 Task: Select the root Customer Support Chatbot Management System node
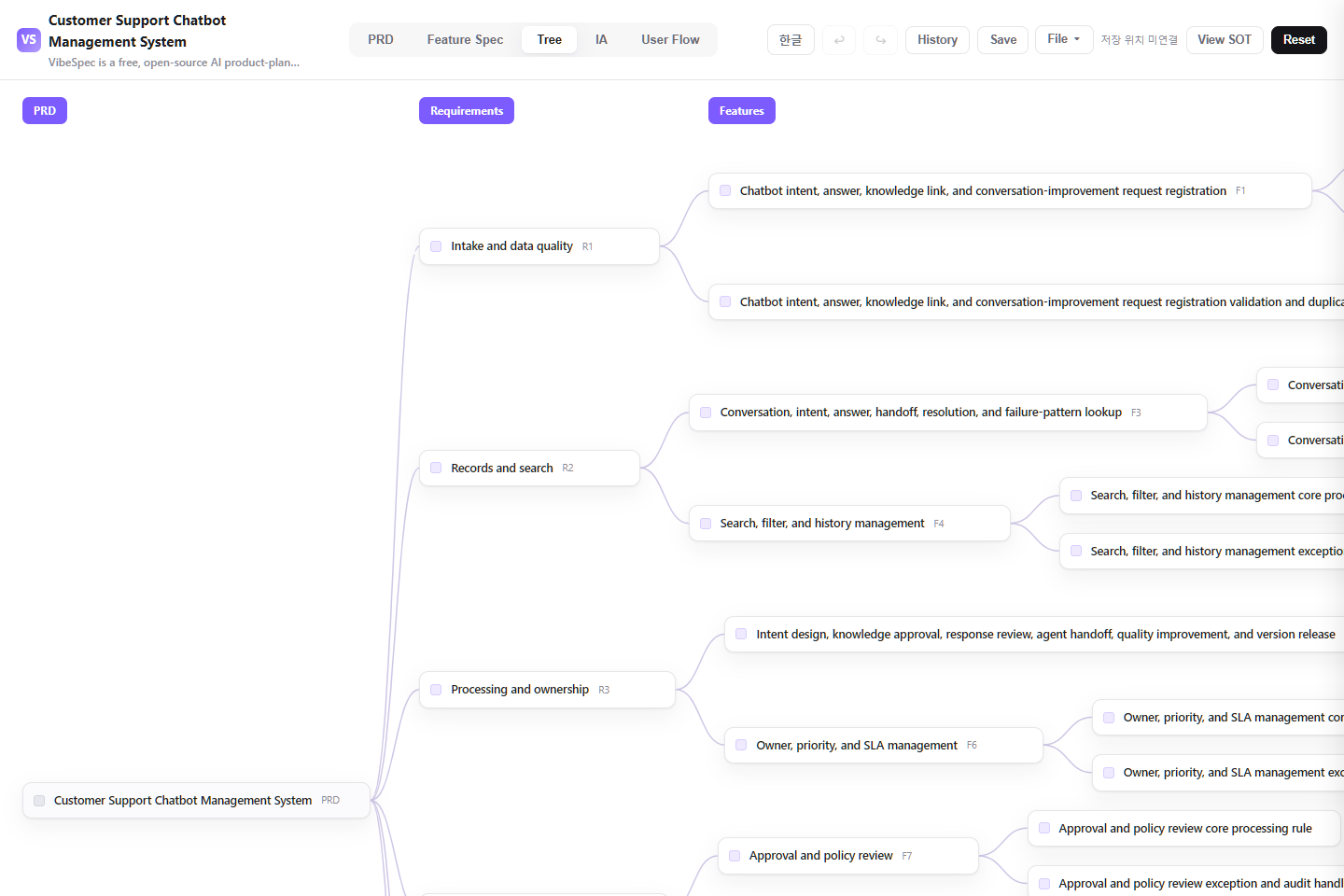[x=197, y=801]
